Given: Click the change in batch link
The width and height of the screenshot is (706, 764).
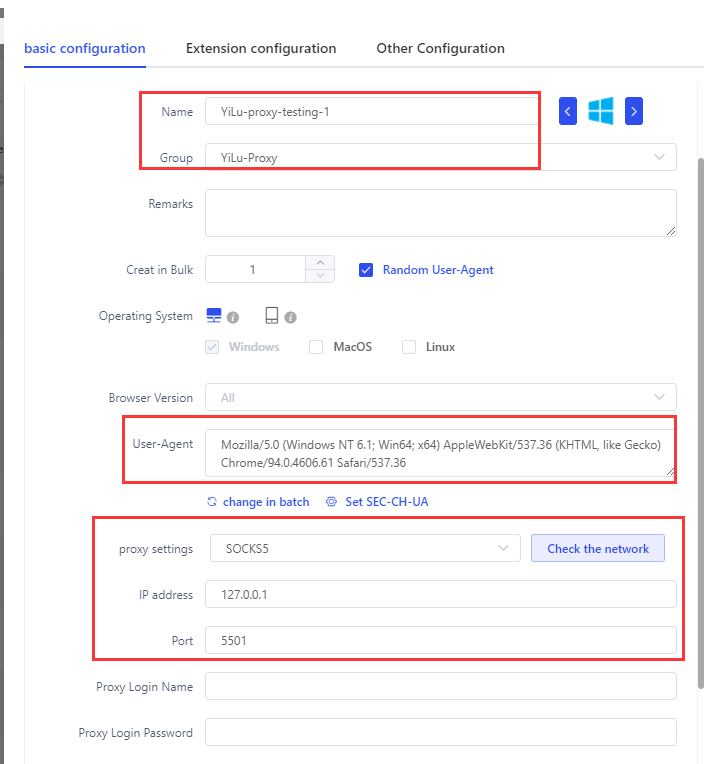Looking at the screenshot, I should pos(266,502).
